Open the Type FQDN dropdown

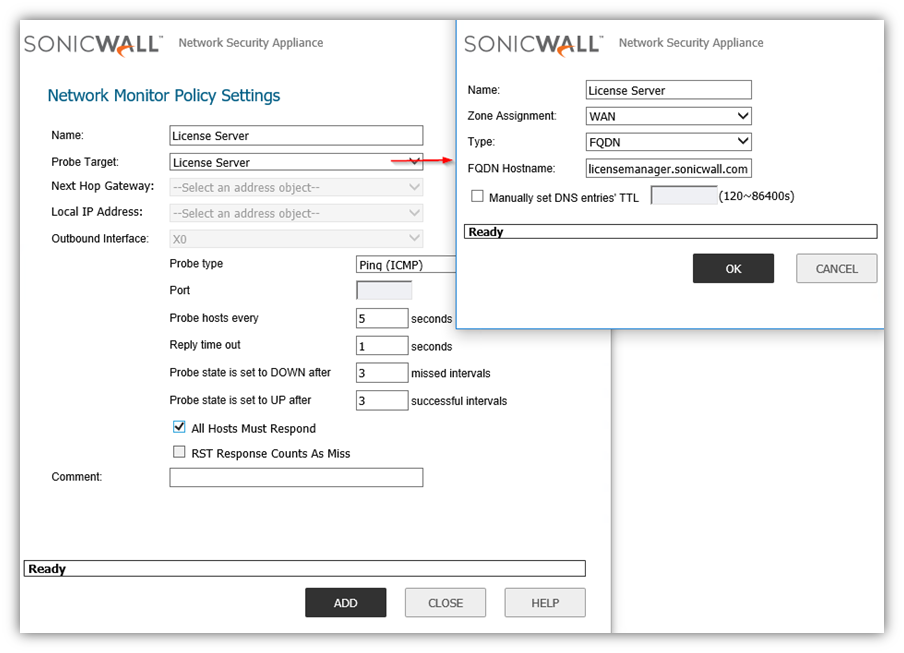click(x=669, y=142)
